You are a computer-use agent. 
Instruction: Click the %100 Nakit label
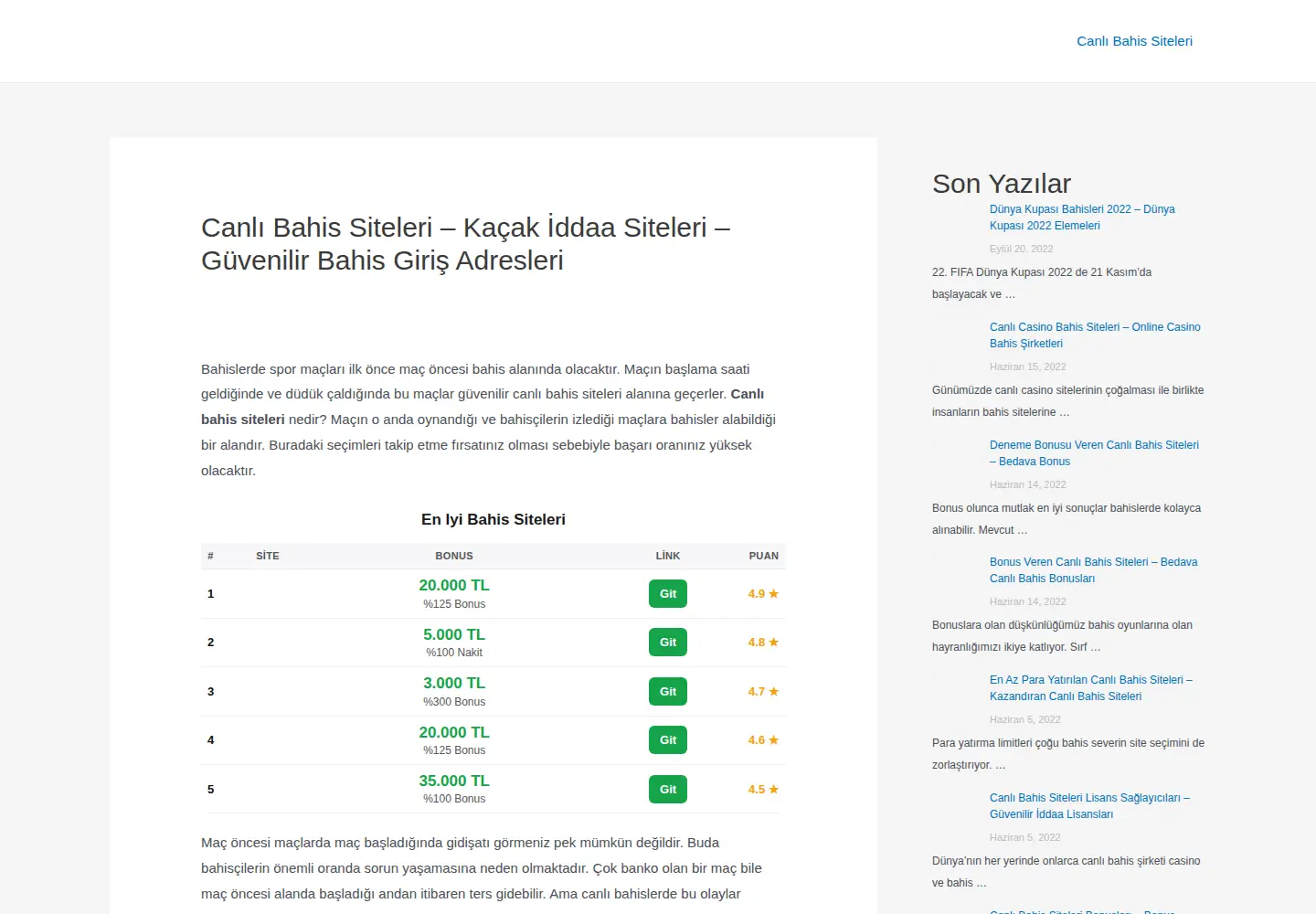[x=454, y=653]
